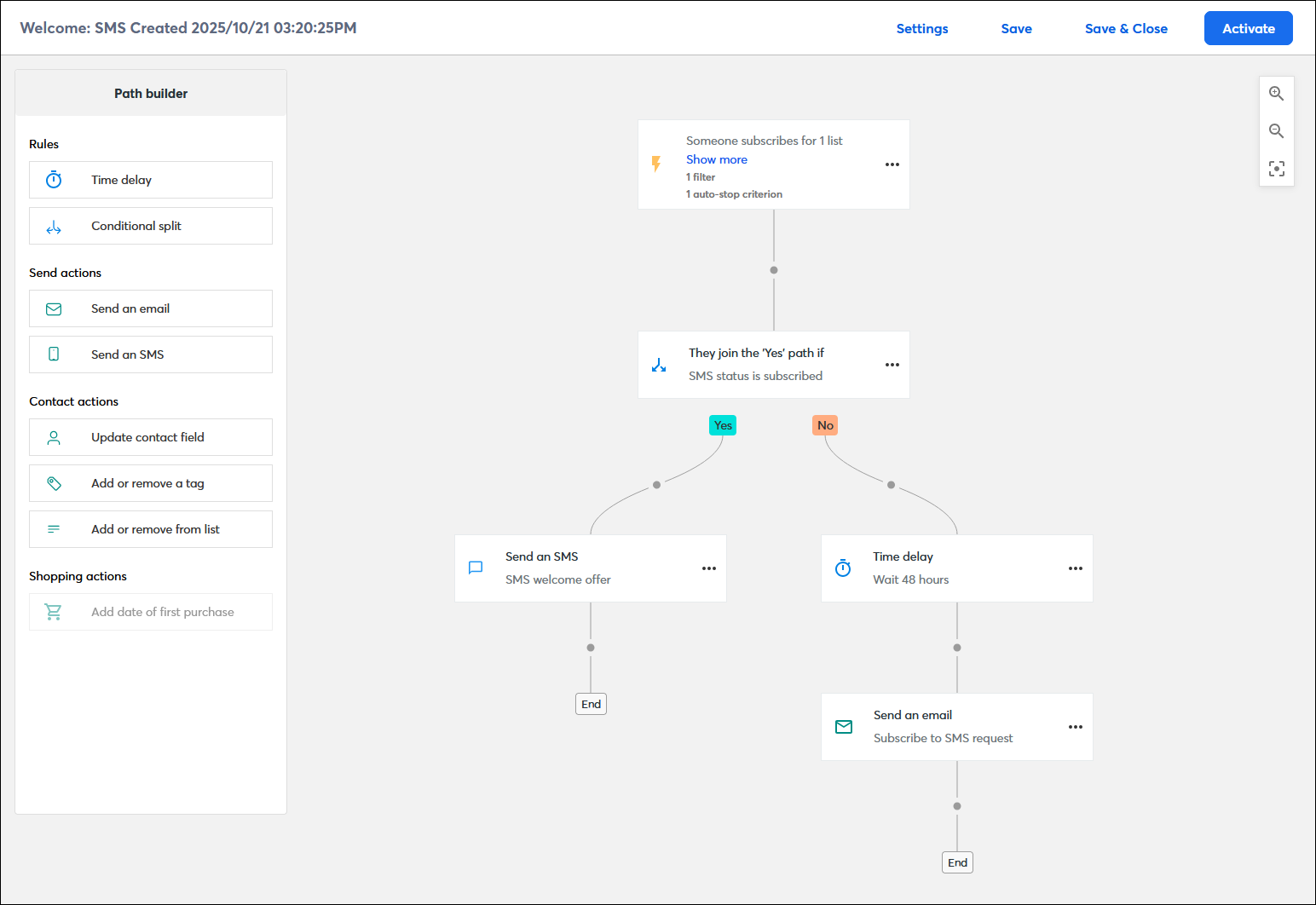
Task: Click the envelope icon on Send an email node
Action: point(844,727)
